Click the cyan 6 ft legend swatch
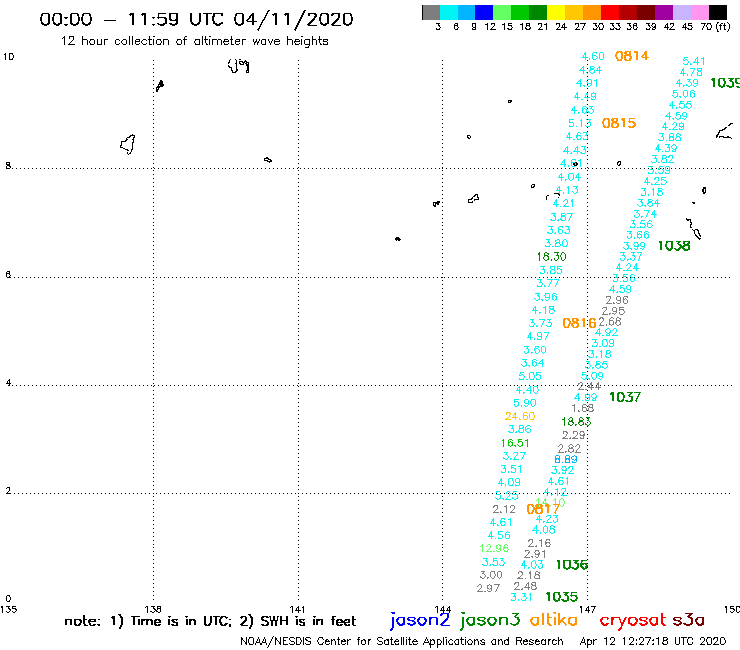The height and width of the screenshot is (650, 740). 448,12
